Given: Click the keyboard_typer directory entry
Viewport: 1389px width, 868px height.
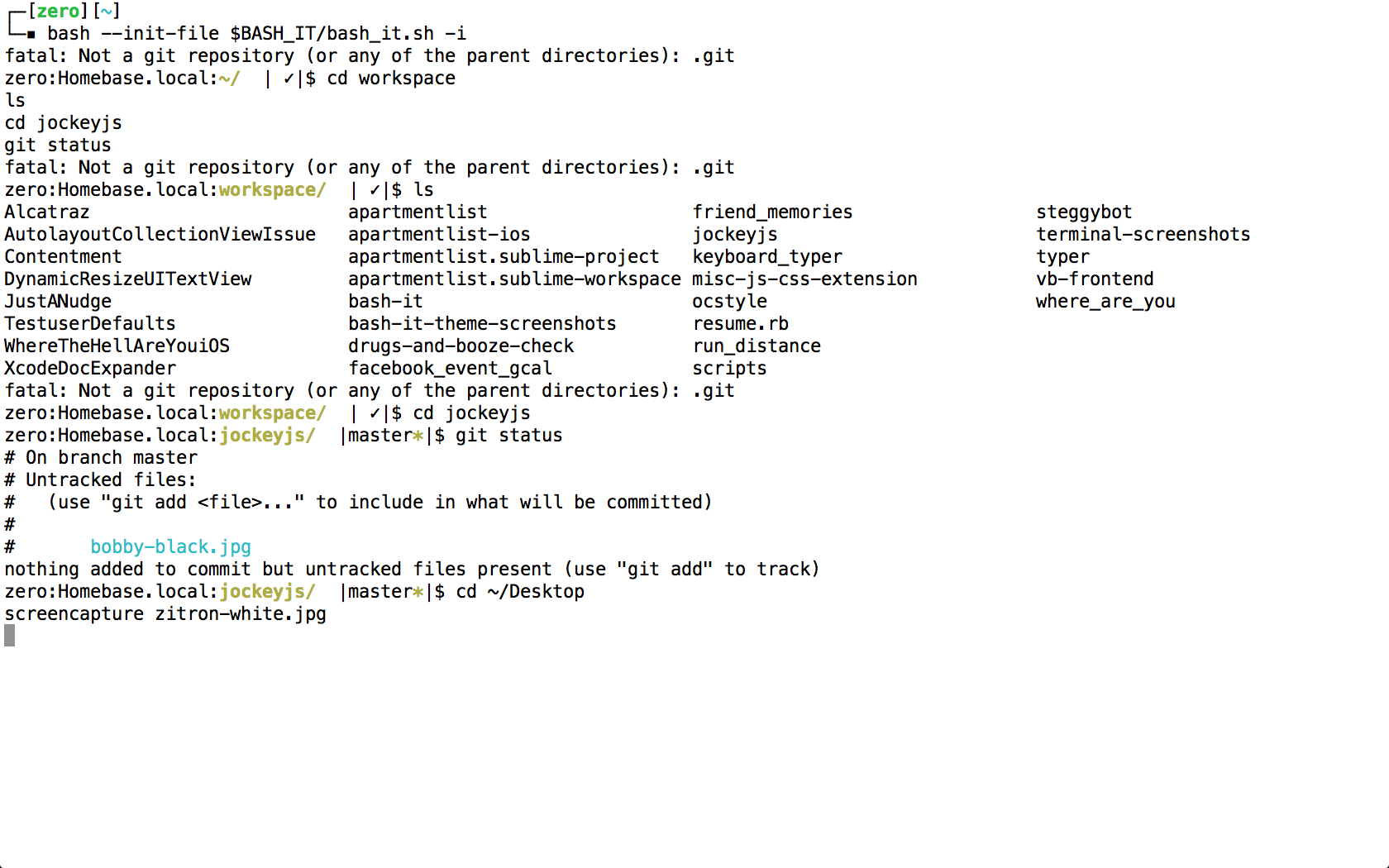Looking at the screenshot, I should pos(767,256).
